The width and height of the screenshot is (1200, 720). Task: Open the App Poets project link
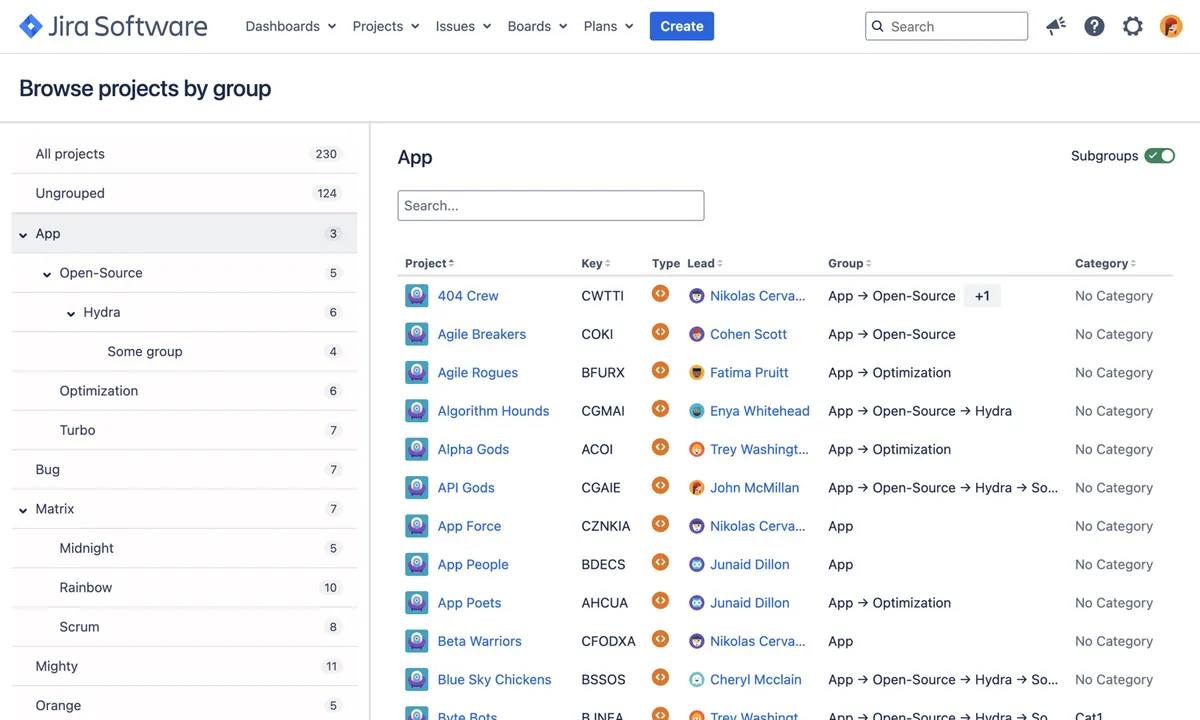(x=469, y=603)
